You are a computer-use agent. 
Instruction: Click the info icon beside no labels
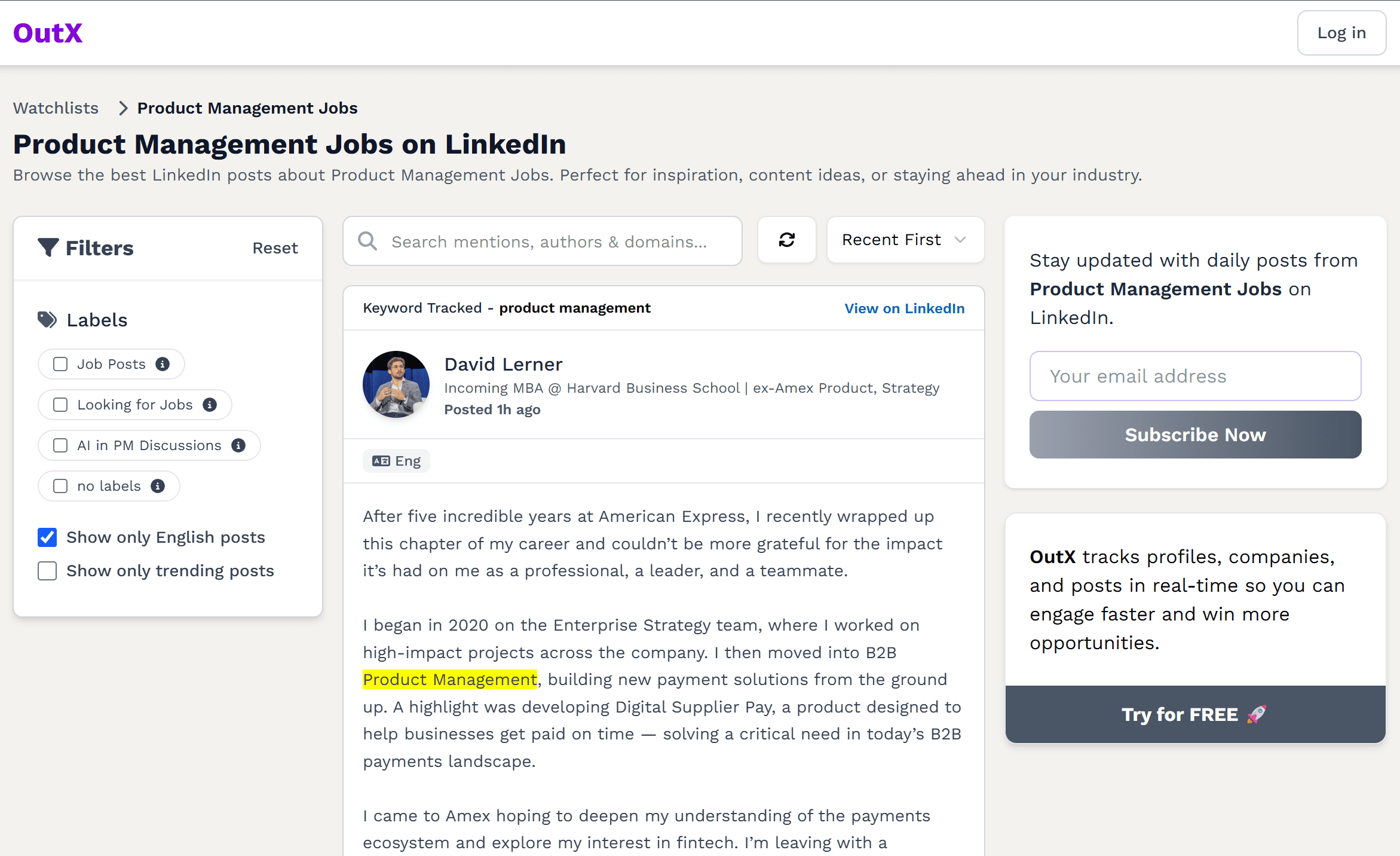coord(158,485)
